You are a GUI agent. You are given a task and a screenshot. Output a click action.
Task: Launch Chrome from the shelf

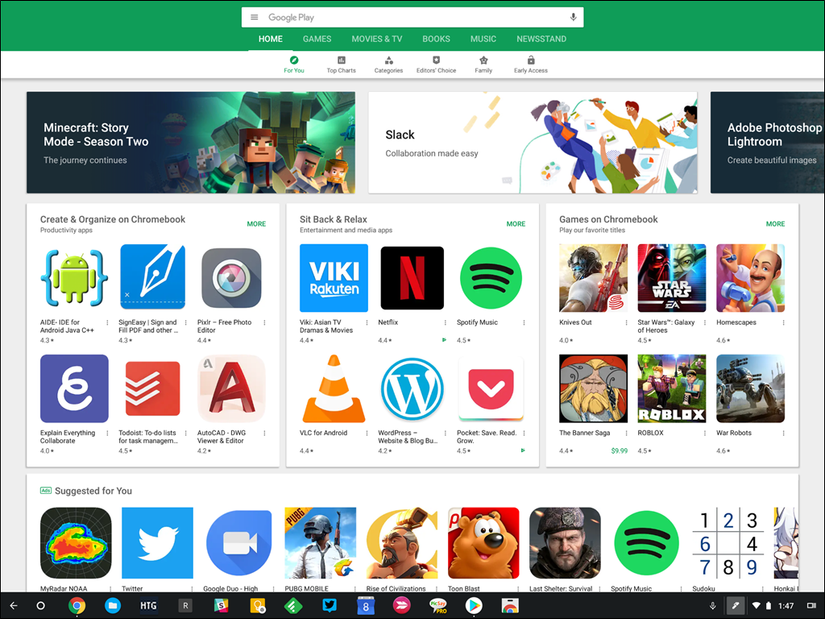click(x=77, y=606)
